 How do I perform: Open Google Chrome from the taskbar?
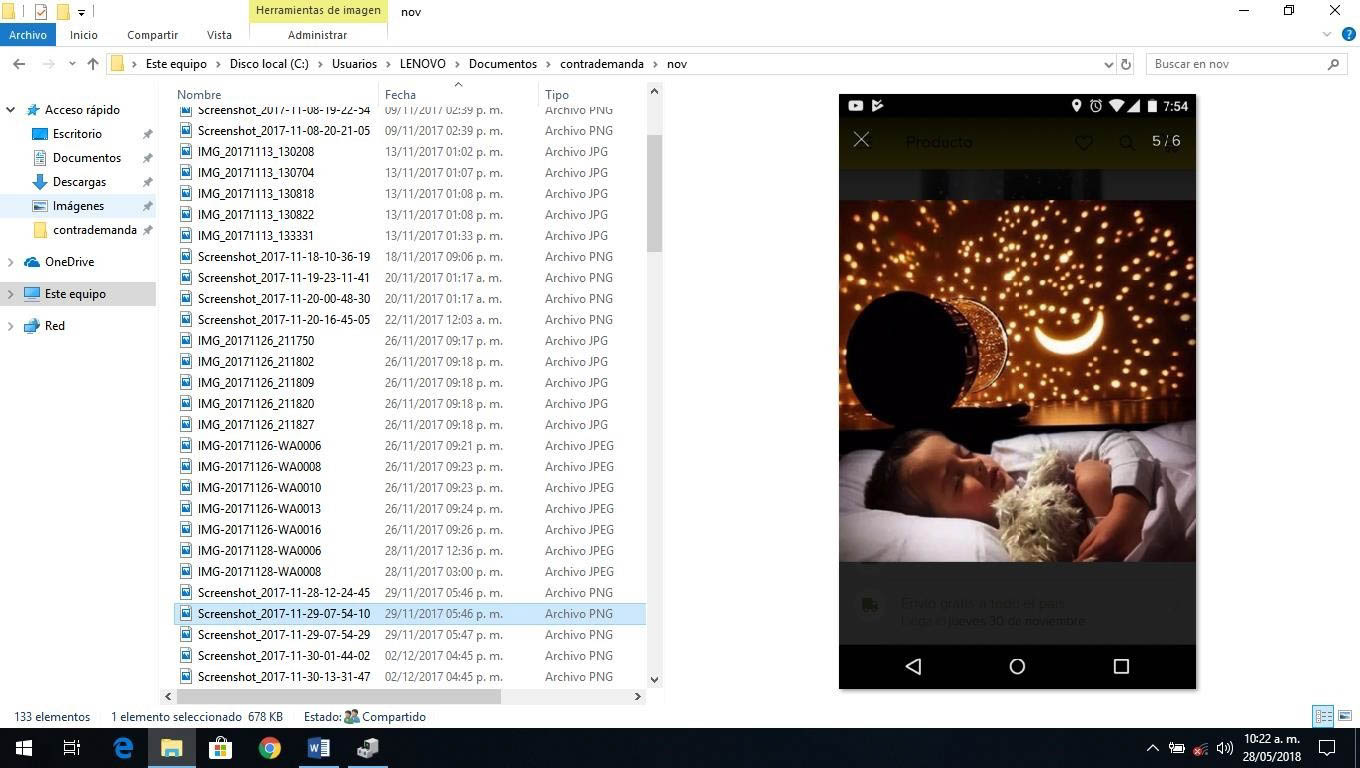click(x=269, y=748)
